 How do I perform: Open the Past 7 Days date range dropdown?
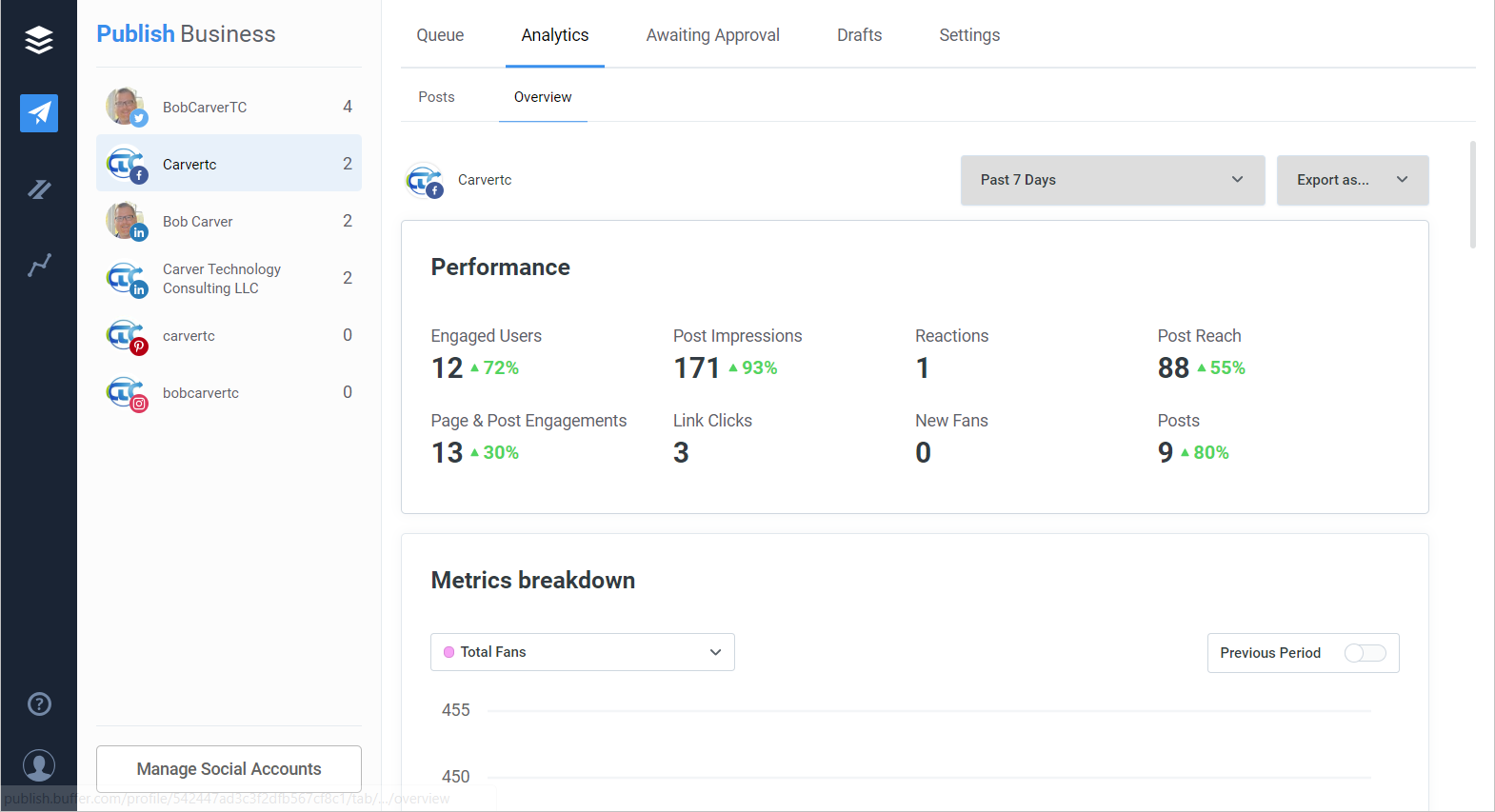pos(1112,180)
